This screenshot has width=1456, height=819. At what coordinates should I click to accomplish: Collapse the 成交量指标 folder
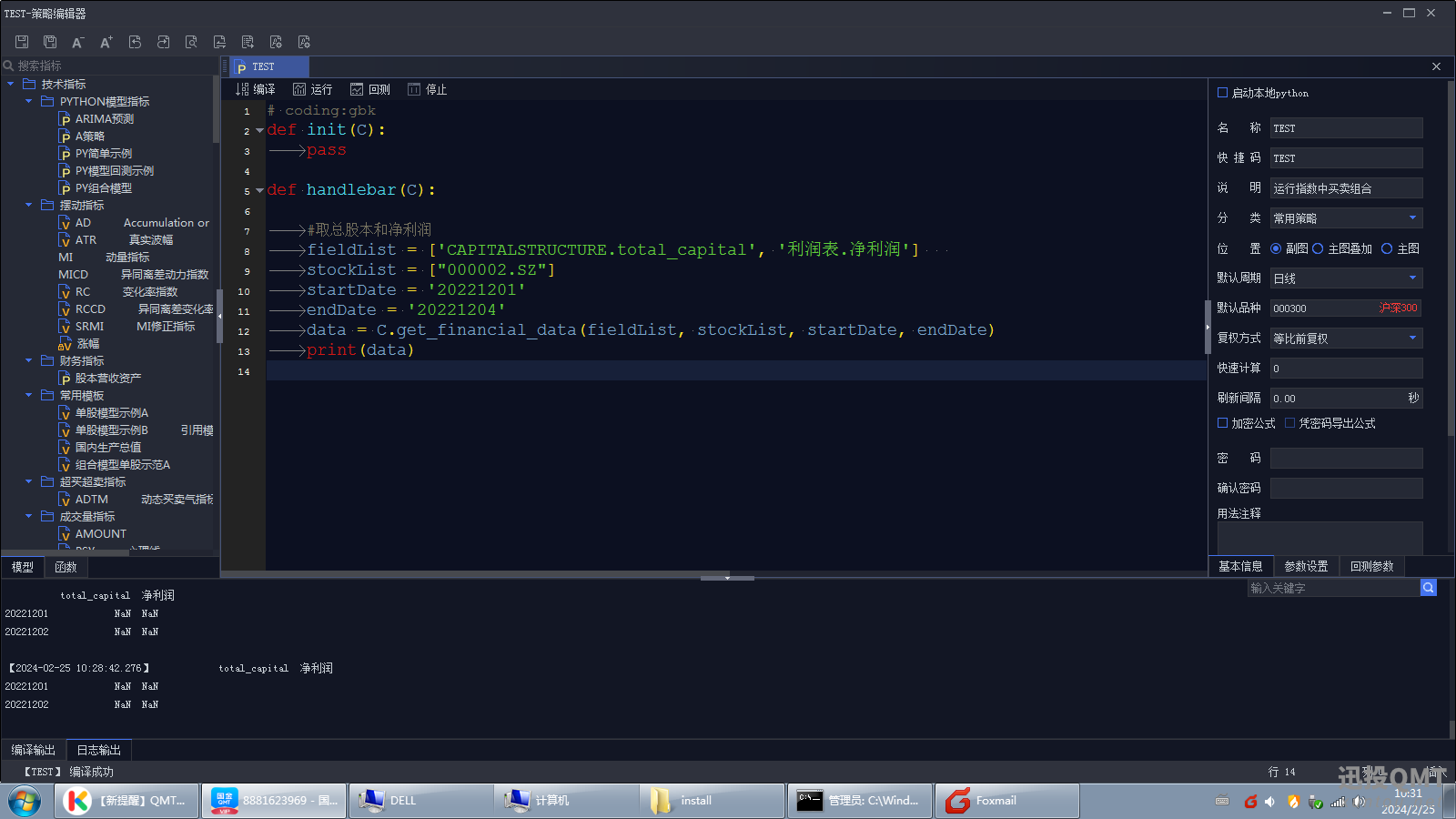point(29,516)
